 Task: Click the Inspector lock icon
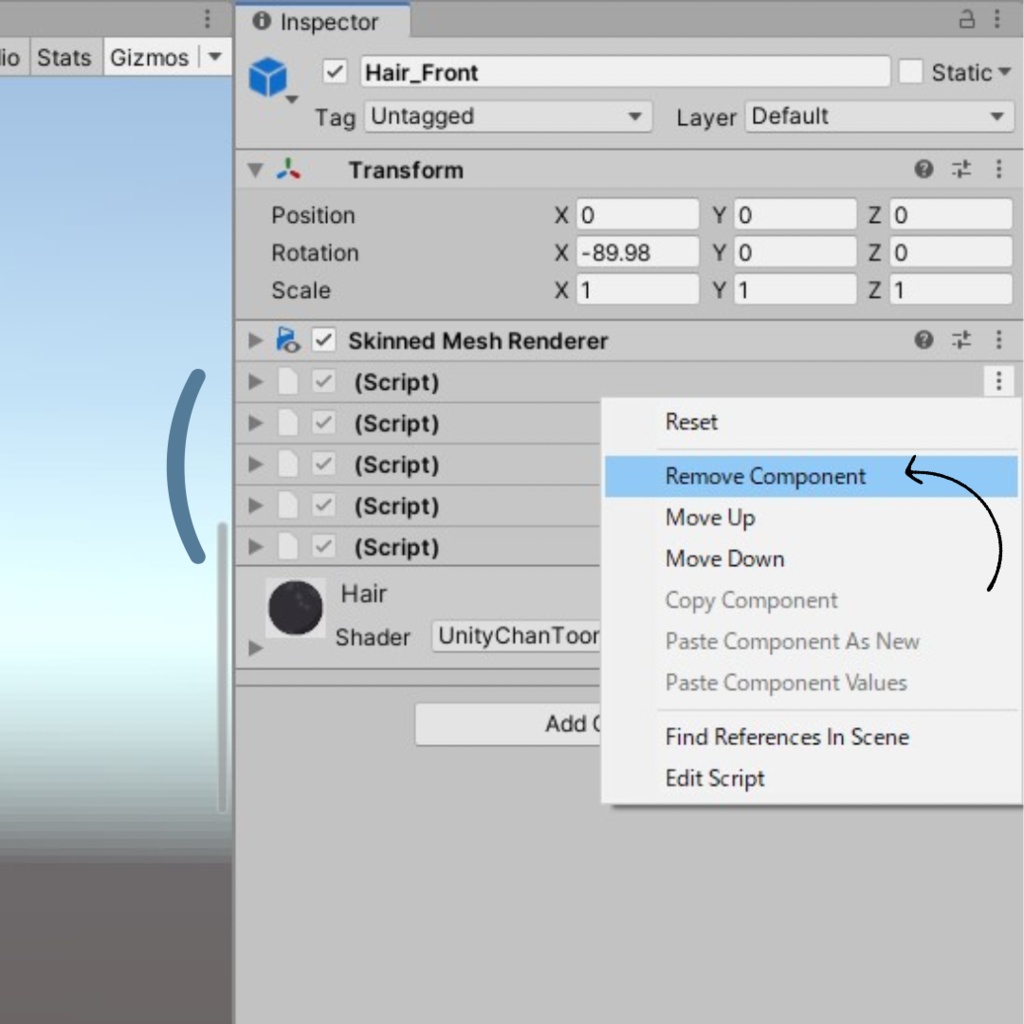(967, 19)
